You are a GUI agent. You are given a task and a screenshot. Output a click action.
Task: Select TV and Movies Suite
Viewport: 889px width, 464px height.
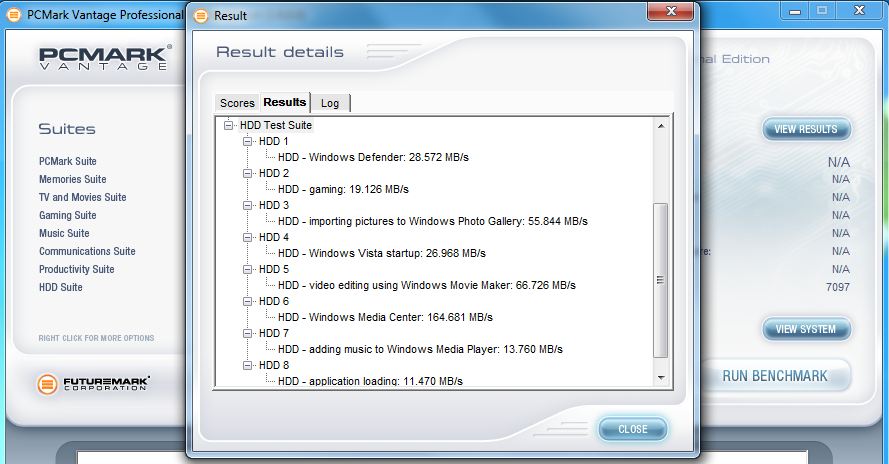(x=82, y=197)
